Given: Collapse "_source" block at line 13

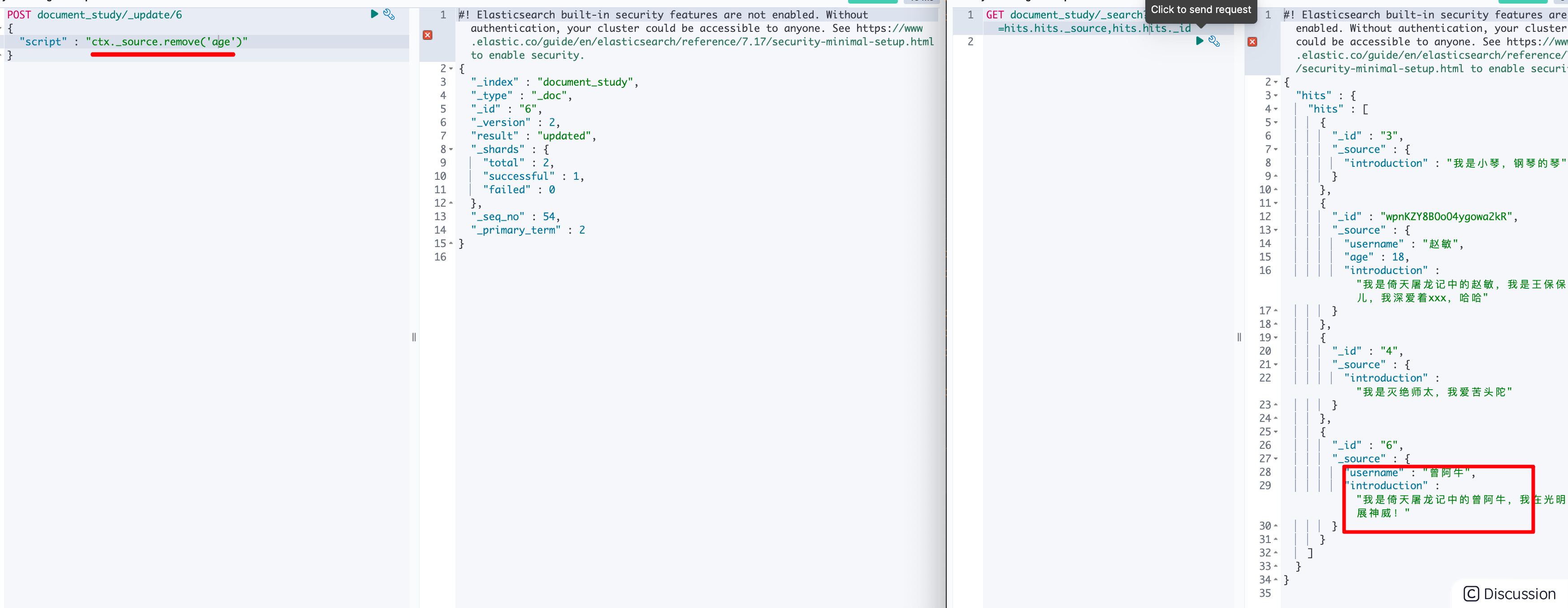Looking at the screenshot, I should (1276, 230).
